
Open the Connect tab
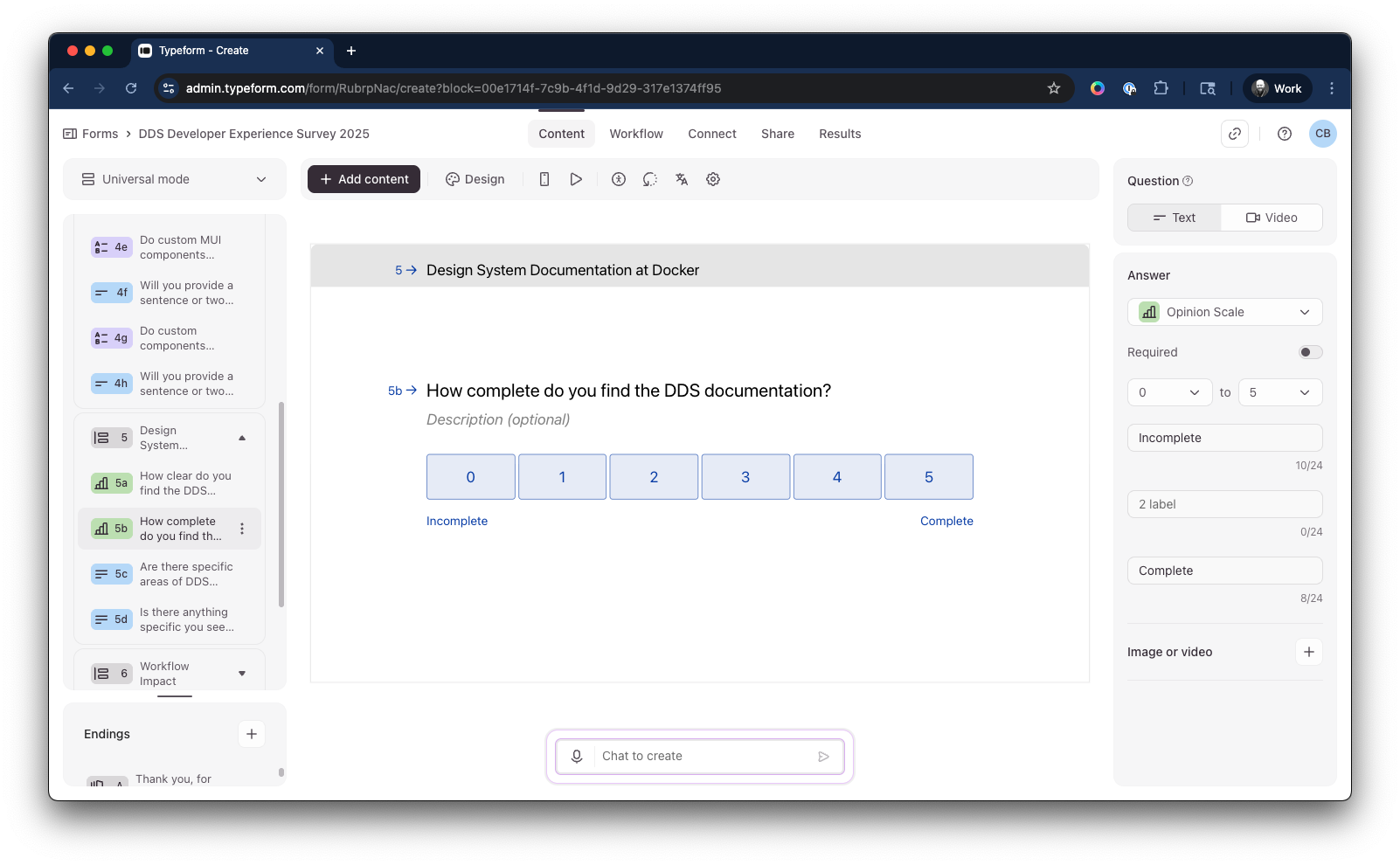[x=712, y=134]
